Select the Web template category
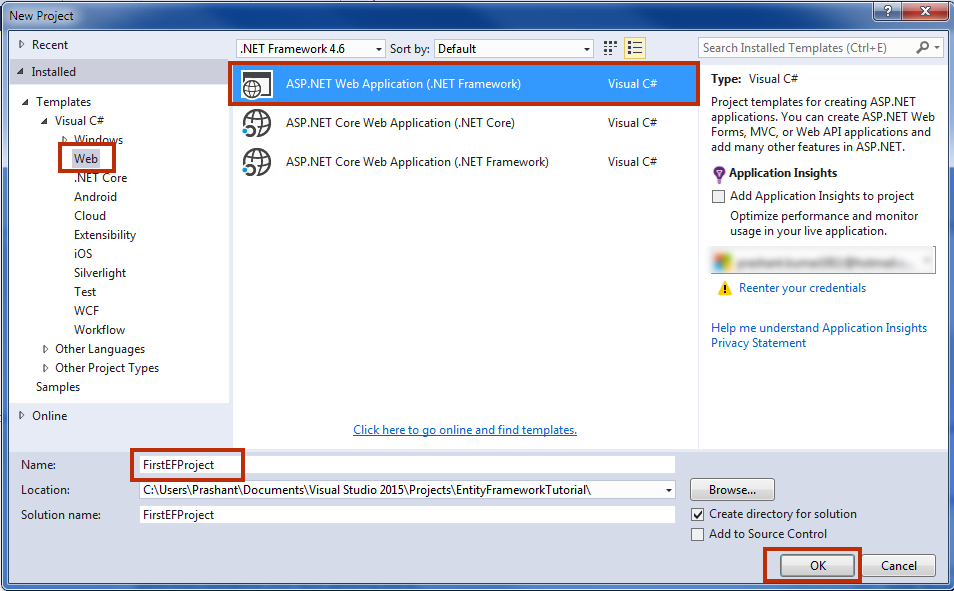The image size is (954, 591). 86,159
